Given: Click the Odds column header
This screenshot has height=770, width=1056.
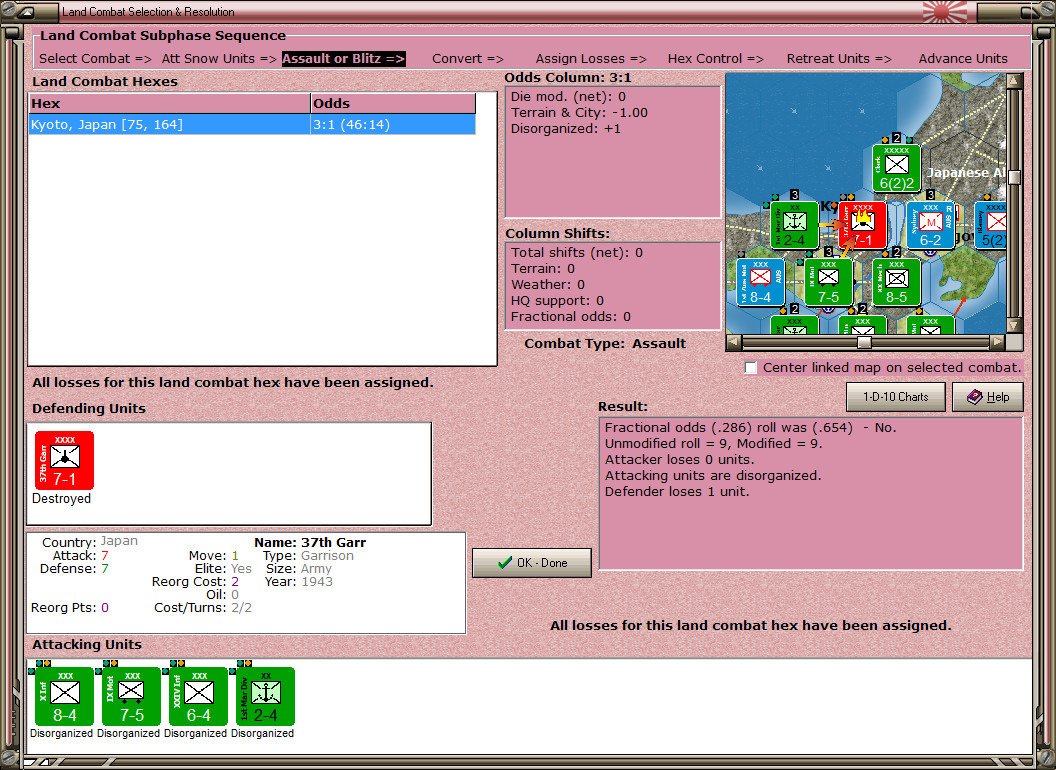Looking at the screenshot, I should point(393,104).
